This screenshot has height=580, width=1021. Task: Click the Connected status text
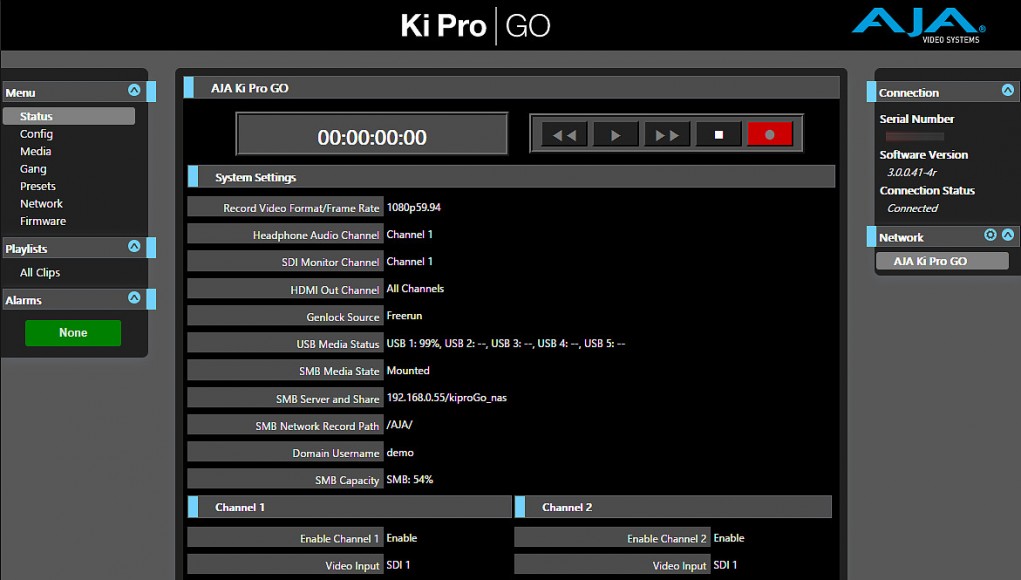(912, 208)
